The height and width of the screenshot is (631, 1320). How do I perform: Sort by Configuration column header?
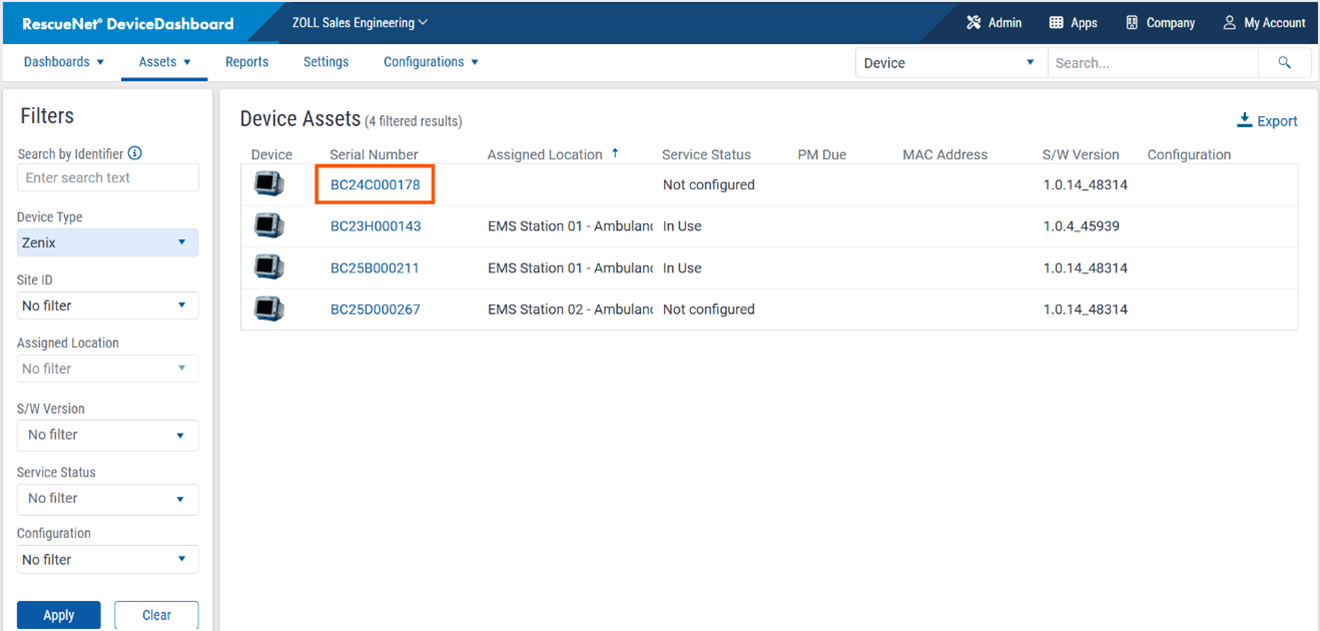point(1189,154)
